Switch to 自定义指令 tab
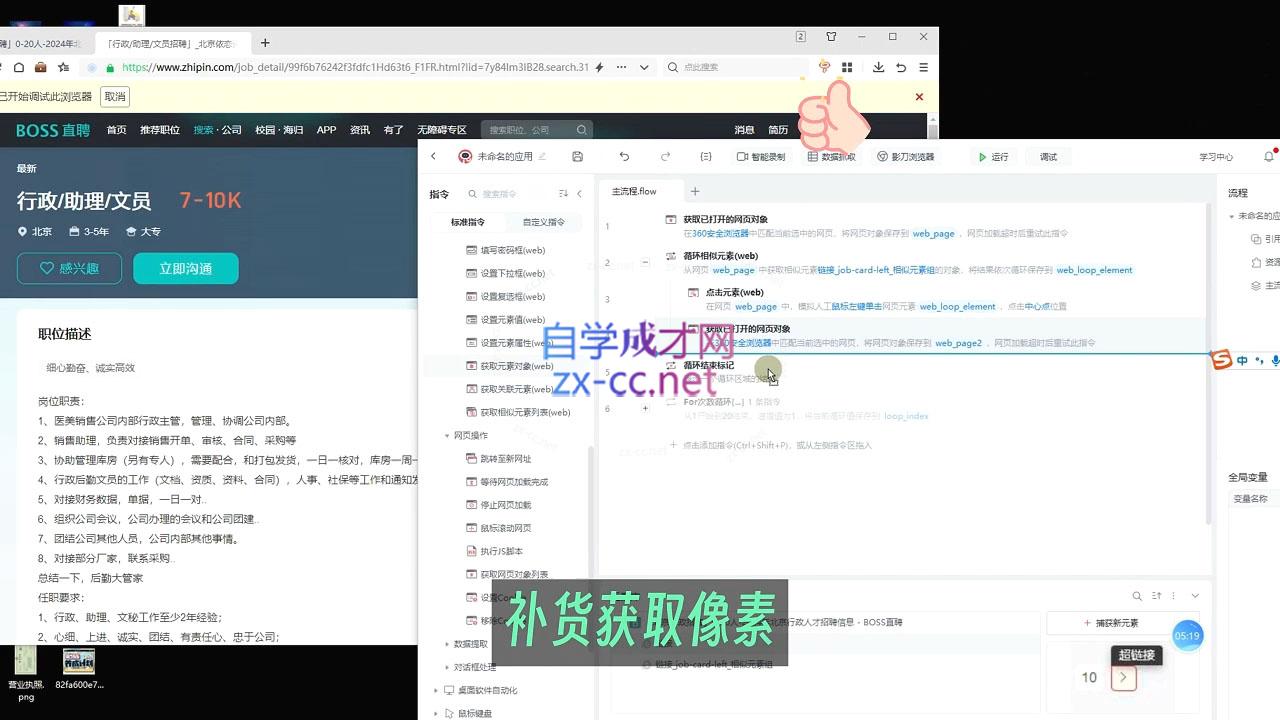1280x720 pixels. [x=544, y=222]
